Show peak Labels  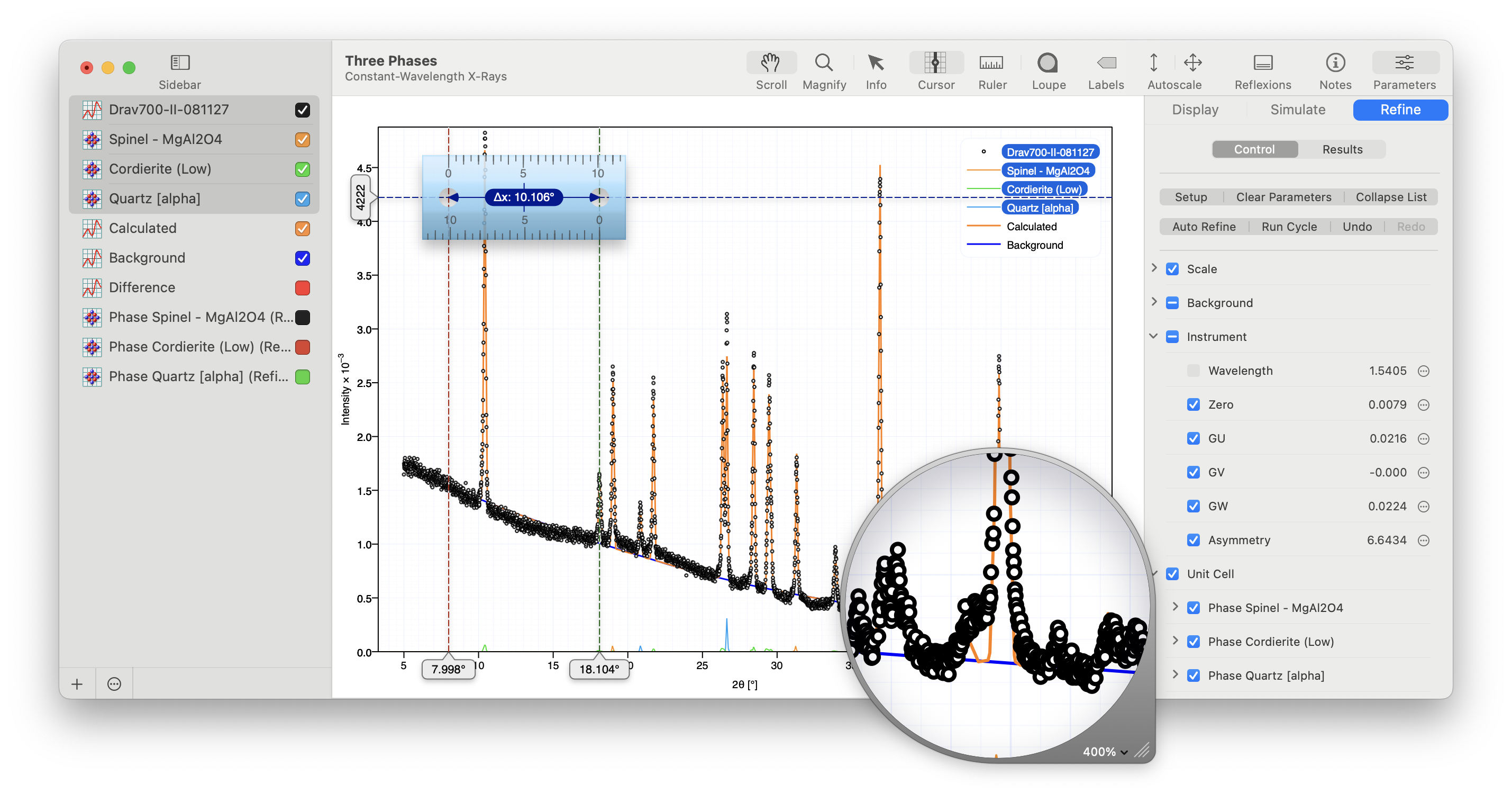click(x=1106, y=62)
